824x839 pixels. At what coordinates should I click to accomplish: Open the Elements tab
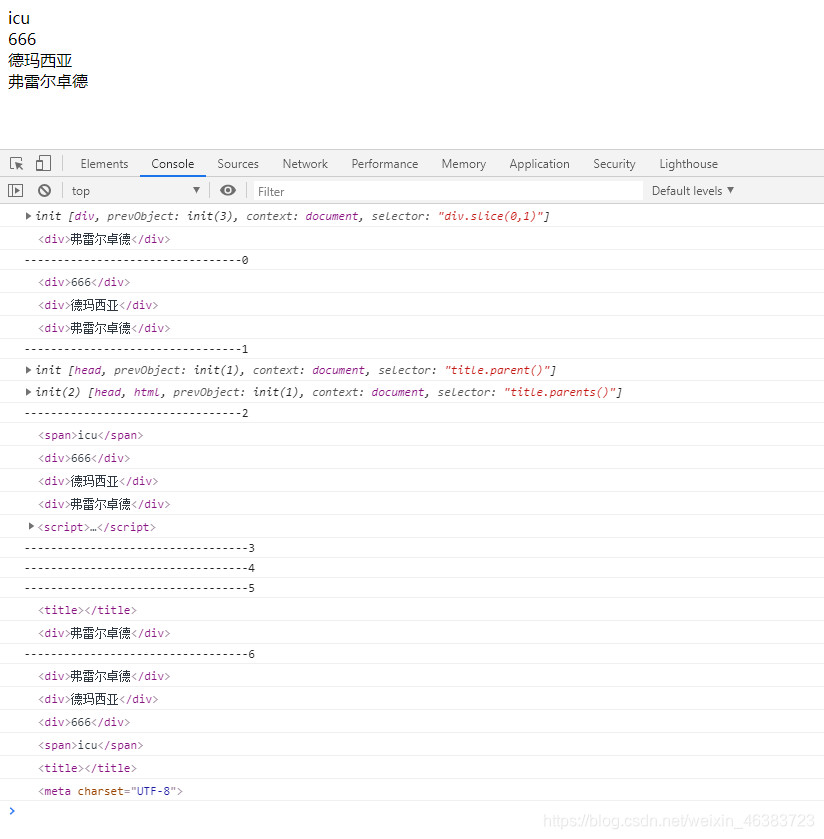[104, 164]
